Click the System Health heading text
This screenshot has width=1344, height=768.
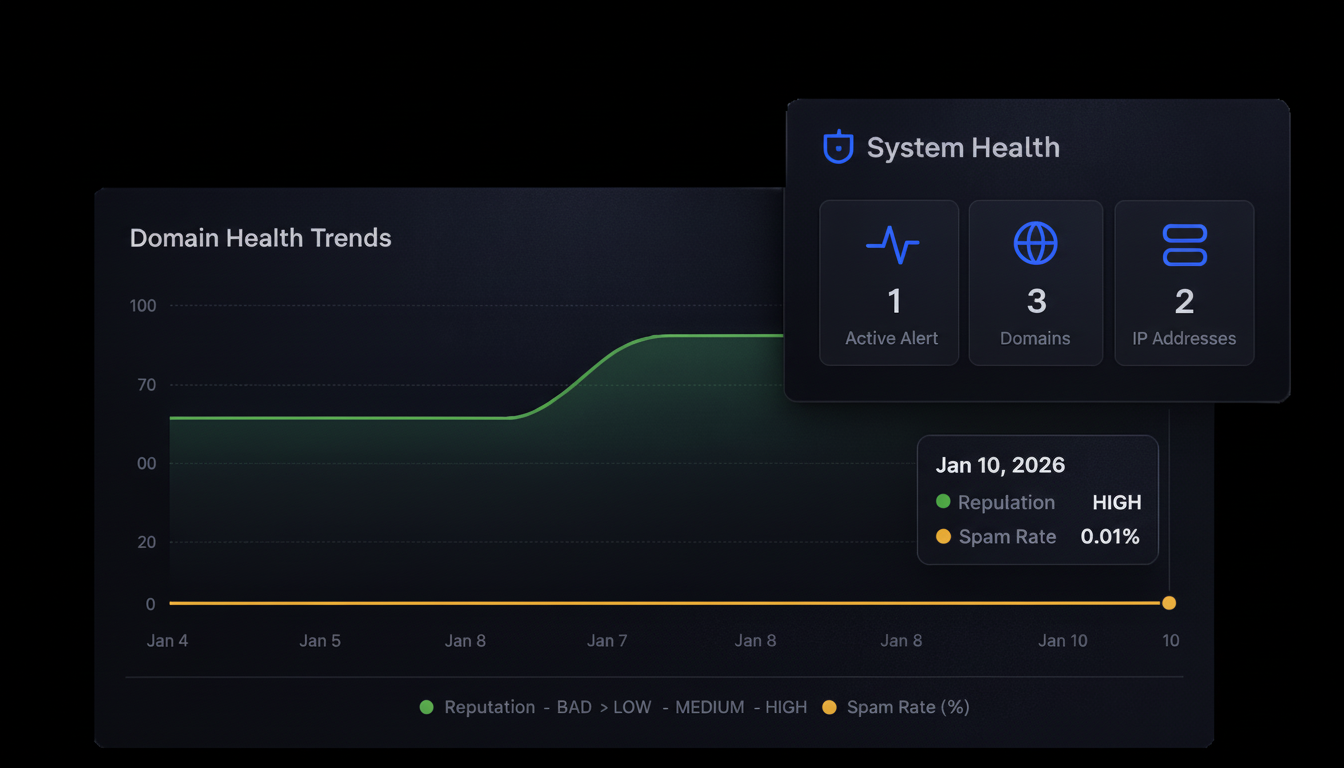962,148
